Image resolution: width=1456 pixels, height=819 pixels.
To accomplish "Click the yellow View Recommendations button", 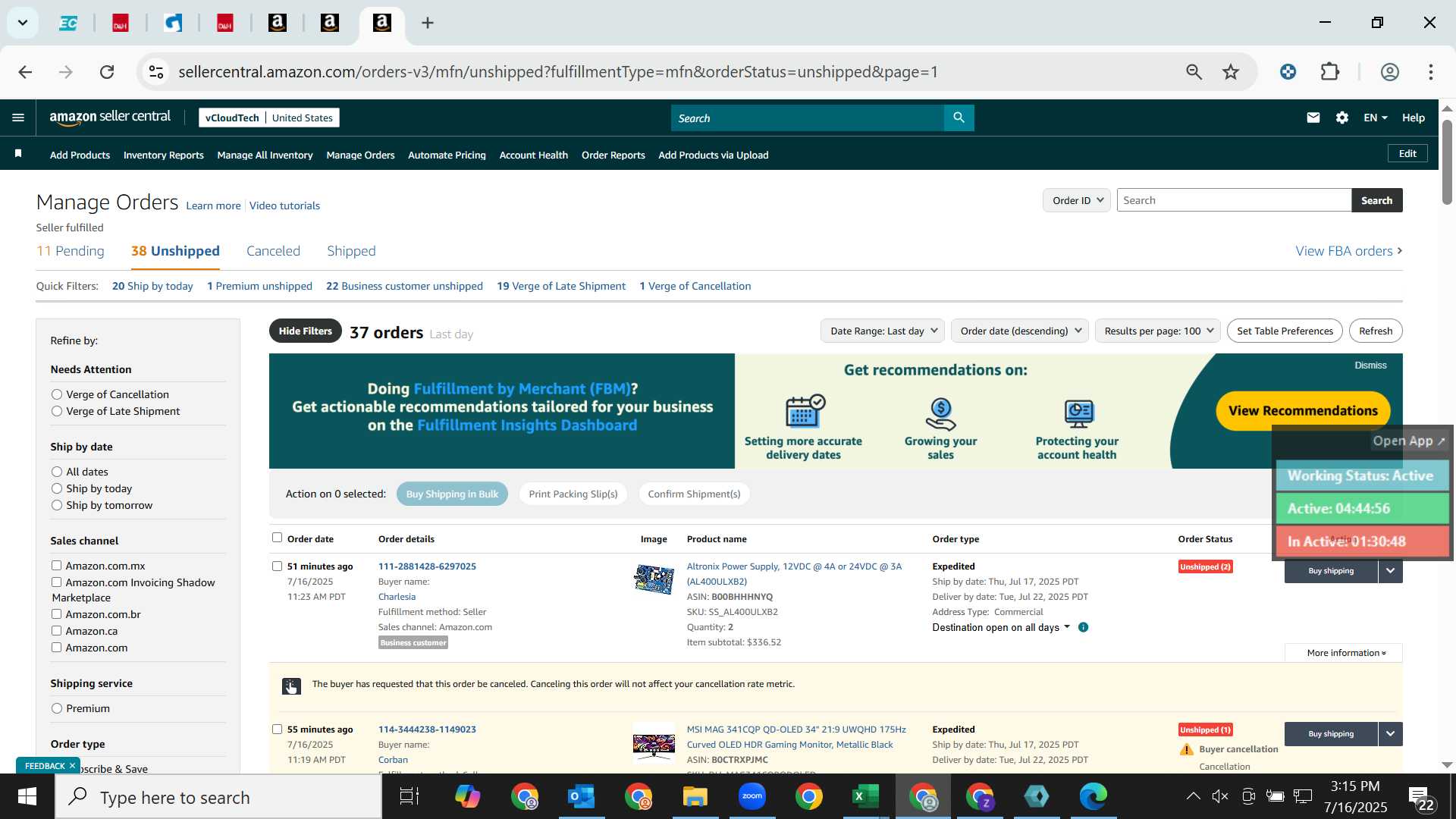I will pyautogui.click(x=1303, y=410).
